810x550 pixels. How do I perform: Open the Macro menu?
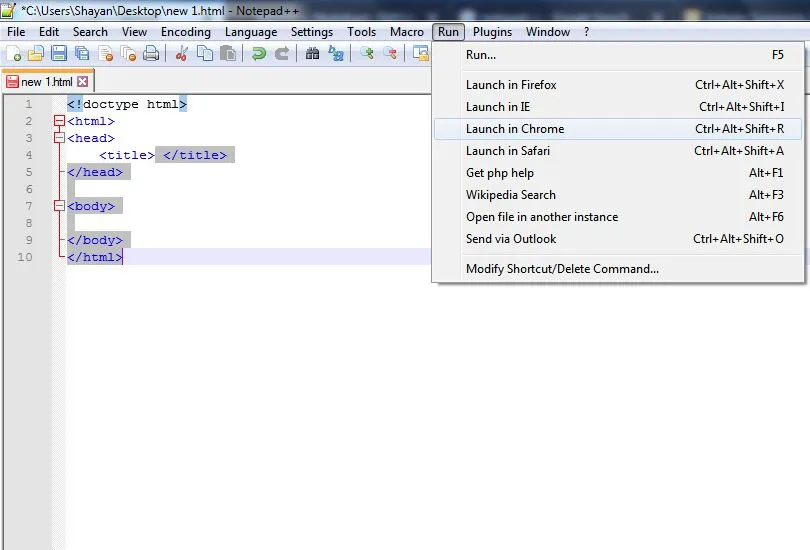(407, 32)
